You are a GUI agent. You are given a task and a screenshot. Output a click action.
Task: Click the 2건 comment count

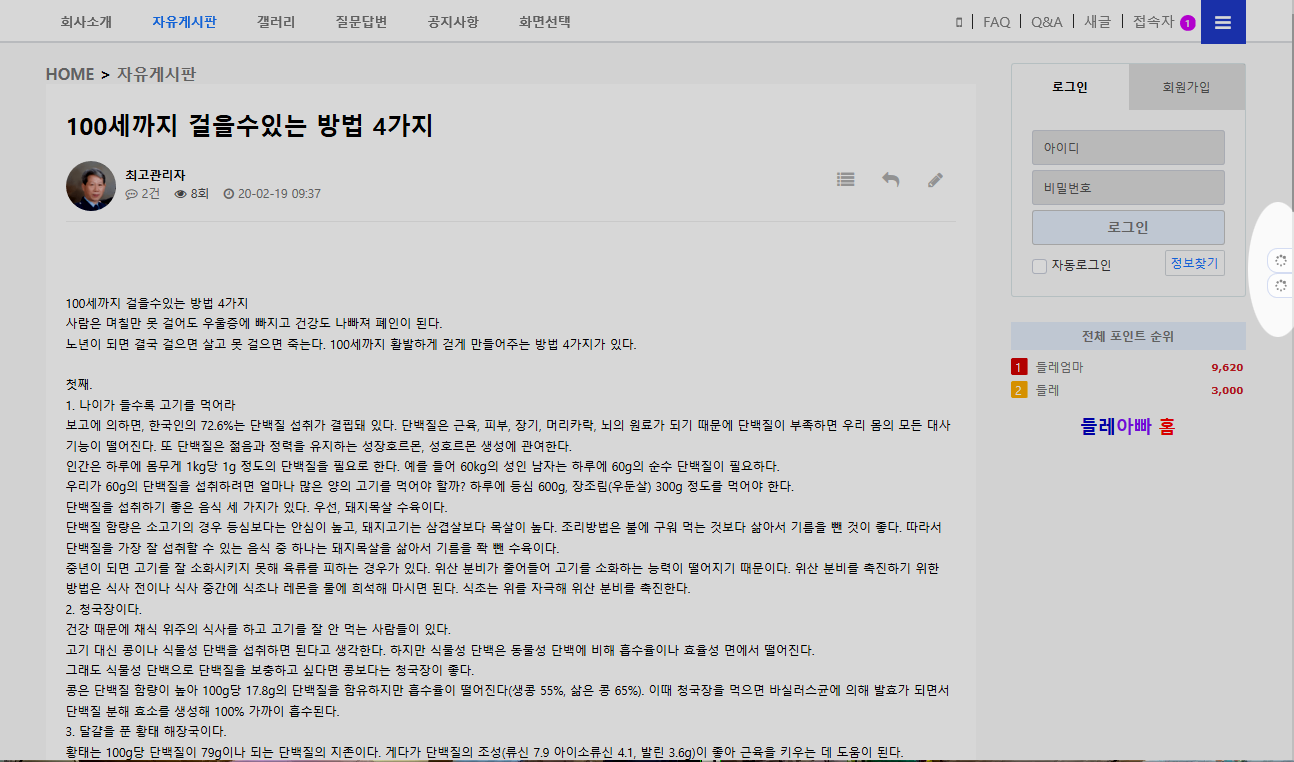click(x=143, y=194)
